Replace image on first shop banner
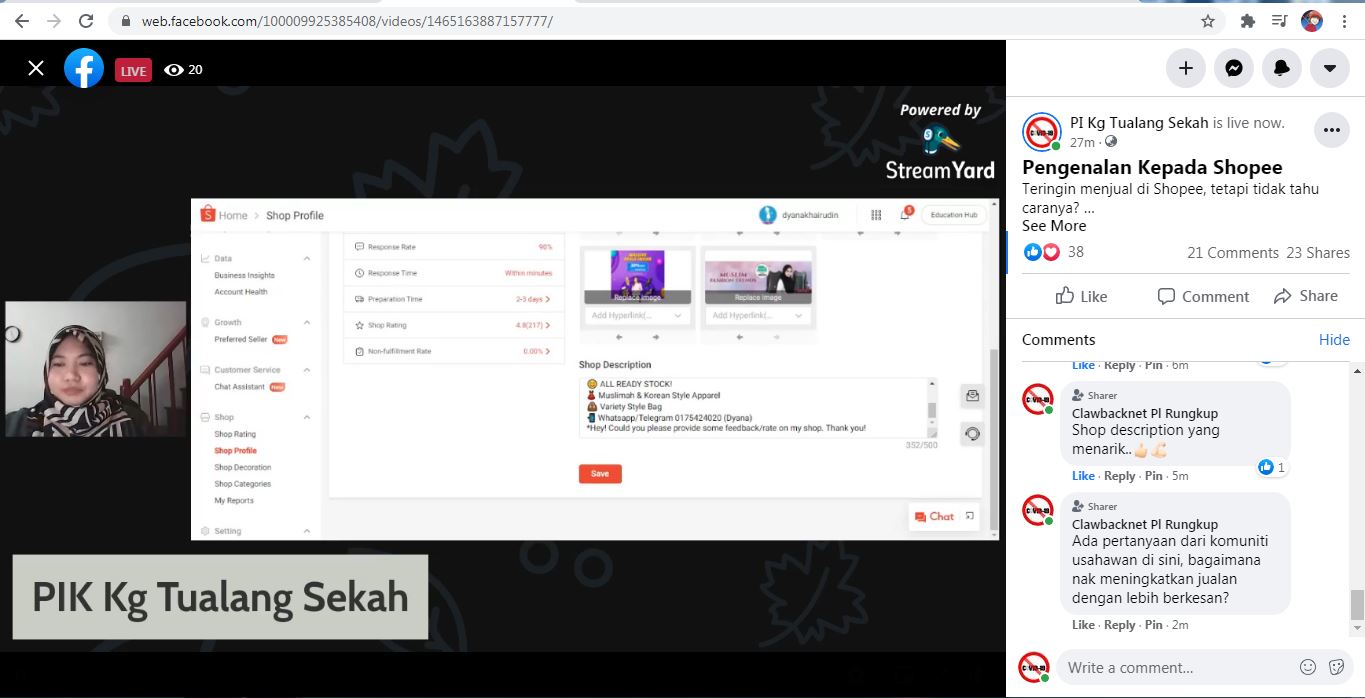The width and height of the screenshot is (1365, 698). (x=638, y=297)
